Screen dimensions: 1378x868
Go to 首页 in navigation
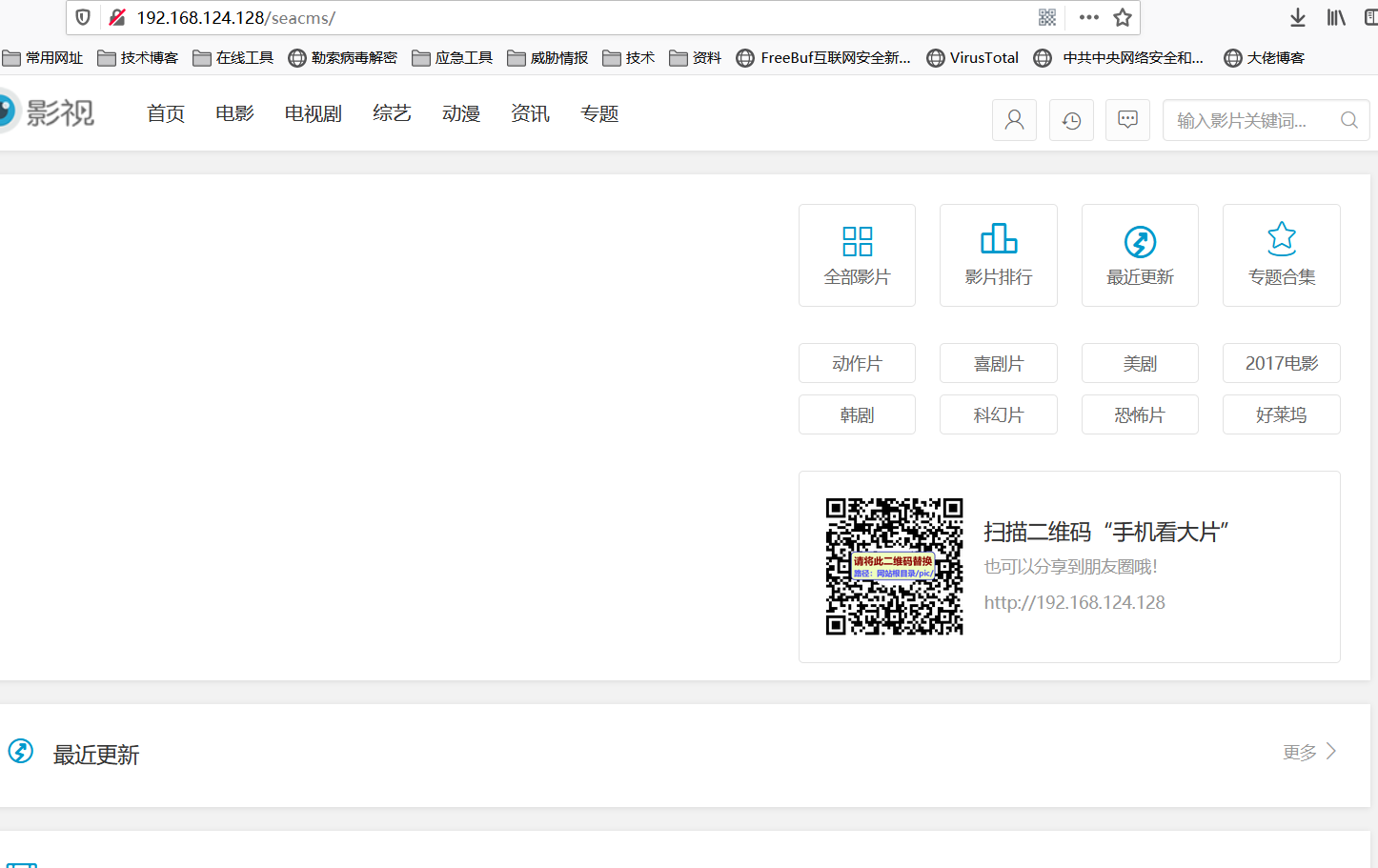(166, 113)
